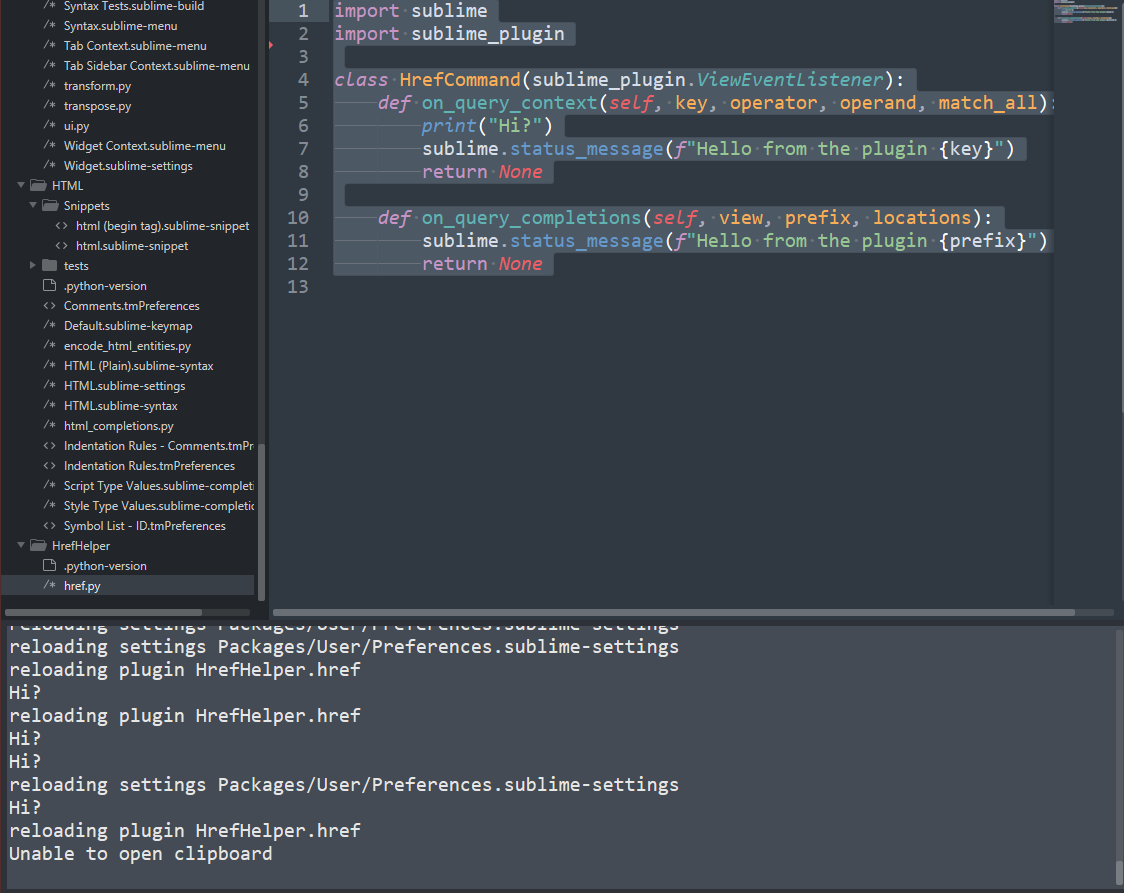Click 'match_all' parameter in line 5

click(x=988, y=103)
